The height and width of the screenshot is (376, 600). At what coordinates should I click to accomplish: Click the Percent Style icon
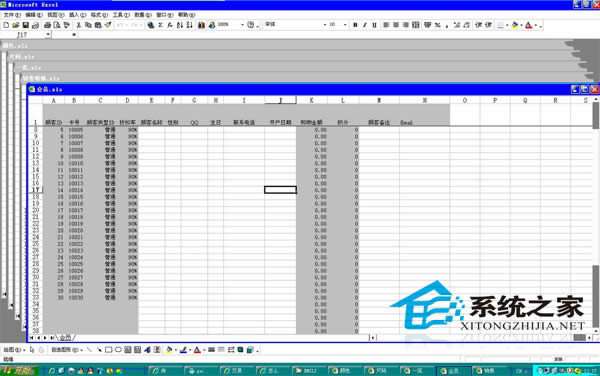pyautogui.click(x=437, y=25)
